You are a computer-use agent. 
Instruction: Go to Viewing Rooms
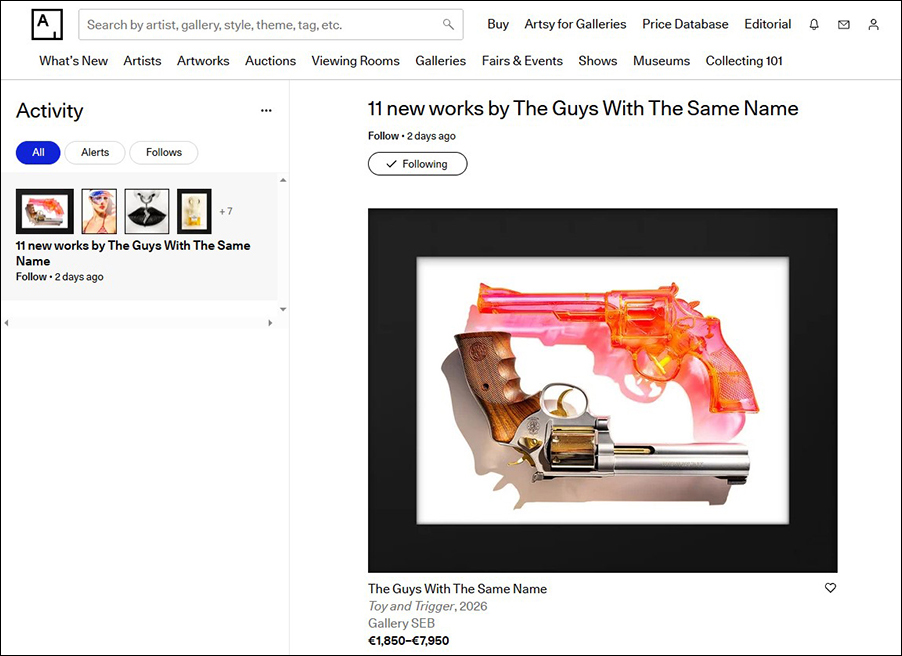356,61
